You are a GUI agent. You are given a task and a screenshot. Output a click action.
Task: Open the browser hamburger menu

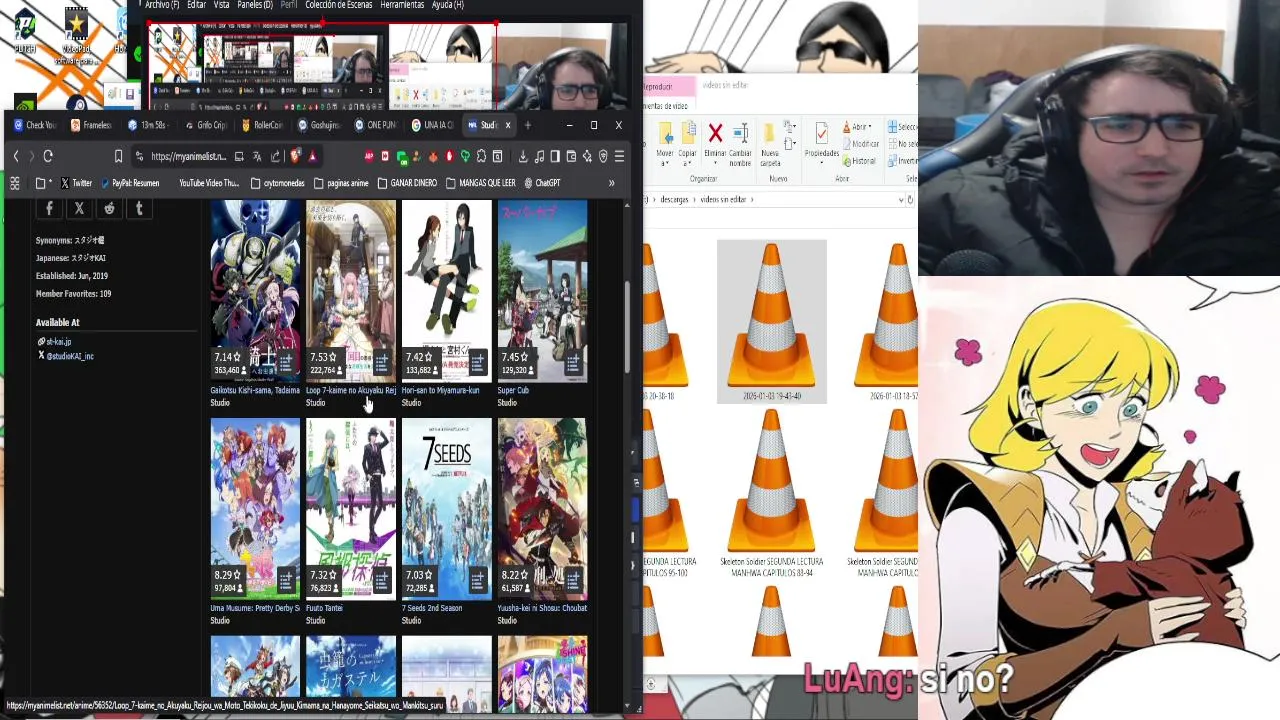(x=619, y=156)
